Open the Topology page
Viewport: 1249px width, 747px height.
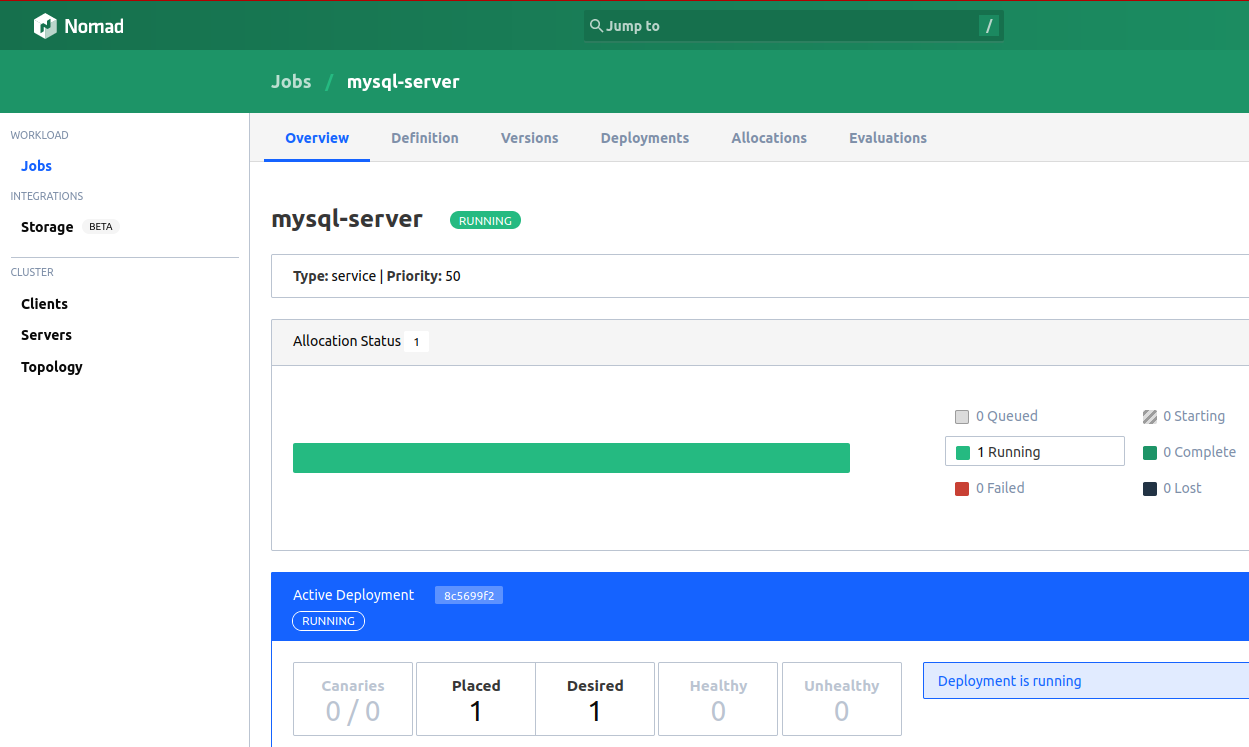[52, 367]
